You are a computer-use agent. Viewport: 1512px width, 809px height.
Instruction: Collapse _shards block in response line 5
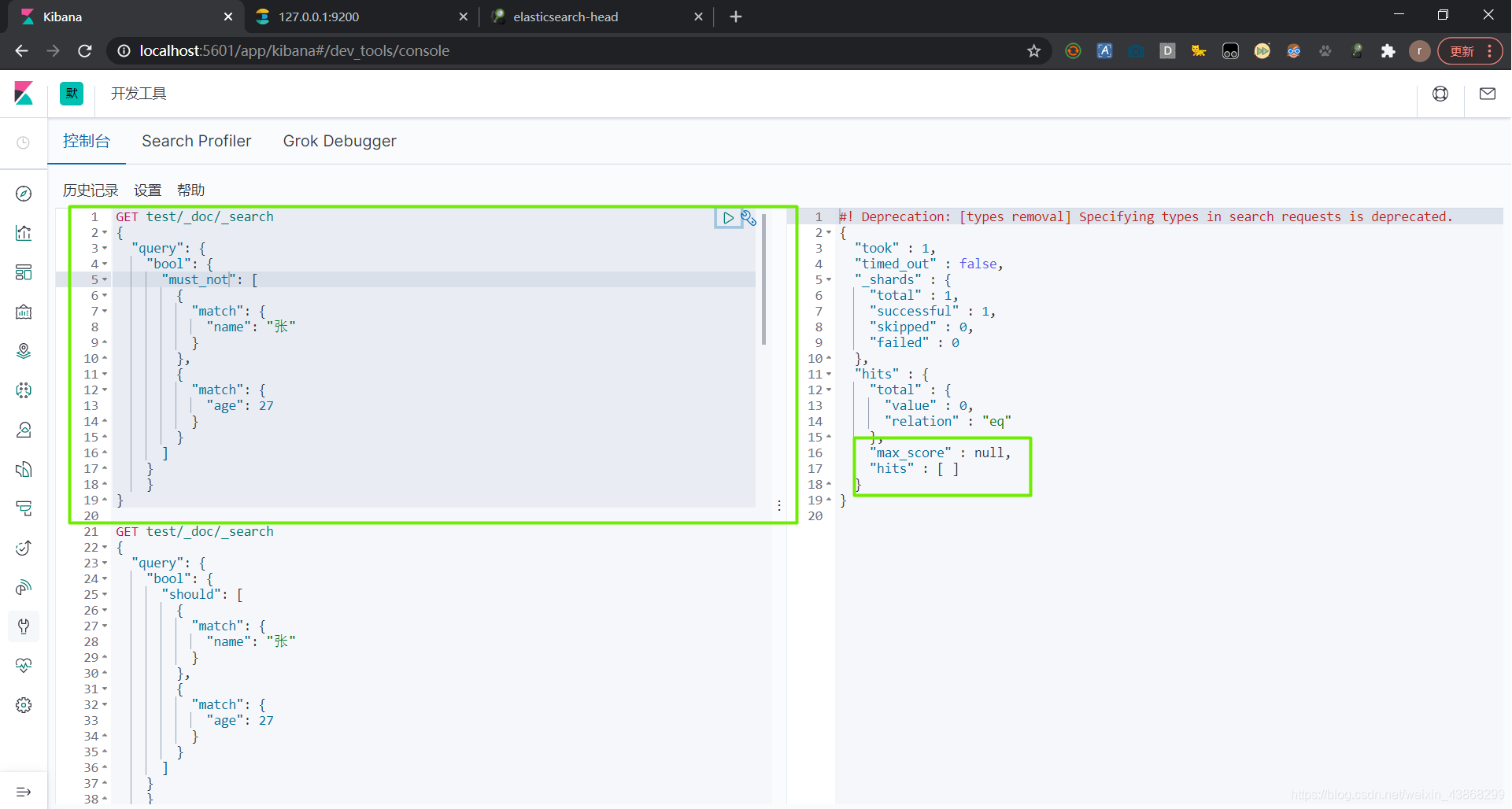(829, 280)
